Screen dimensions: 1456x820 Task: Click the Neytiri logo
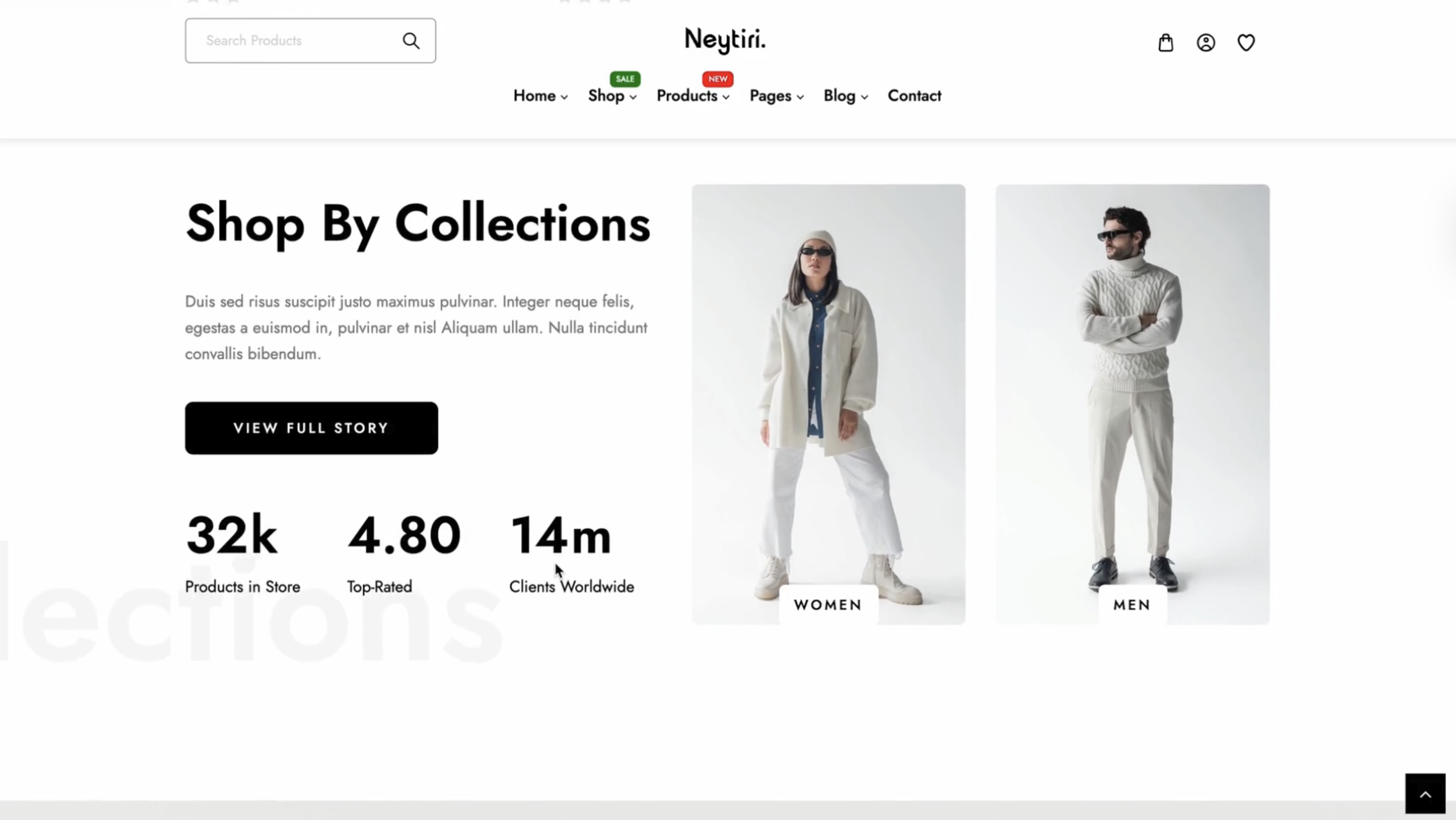click(725, 40)
